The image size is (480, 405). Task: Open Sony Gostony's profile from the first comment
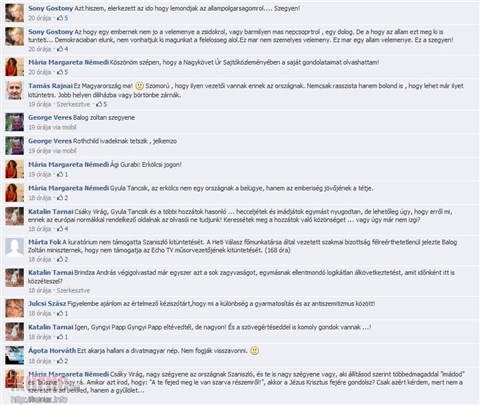[50, 8]
